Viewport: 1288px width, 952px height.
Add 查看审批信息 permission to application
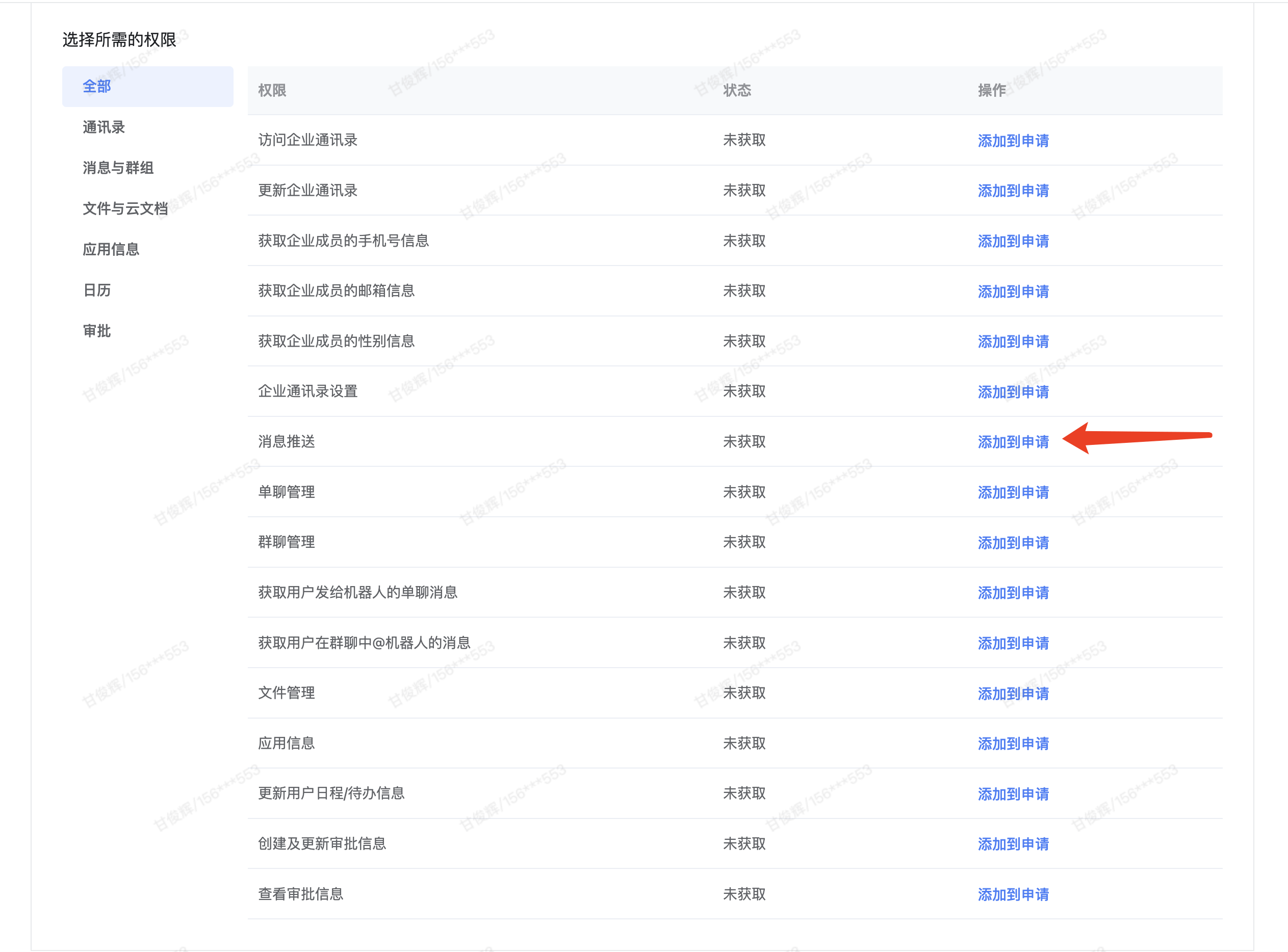point(1014,894)
